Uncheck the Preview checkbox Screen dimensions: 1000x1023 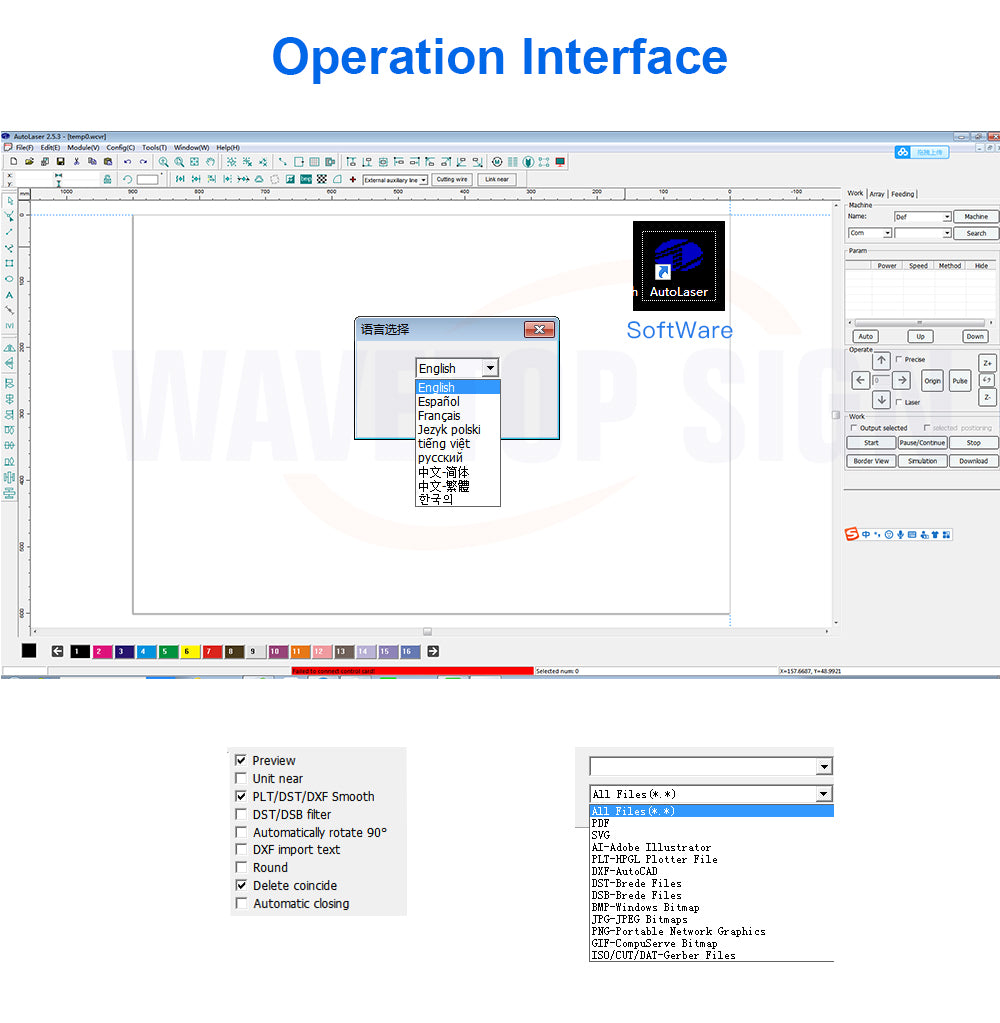[241, 760]
